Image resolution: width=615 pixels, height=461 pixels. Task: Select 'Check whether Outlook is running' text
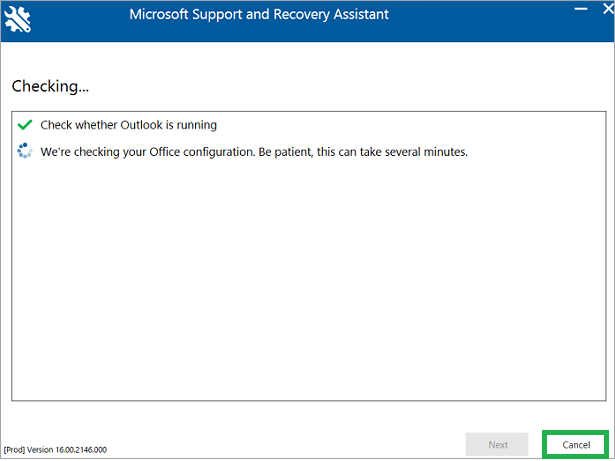click(129, 125)
